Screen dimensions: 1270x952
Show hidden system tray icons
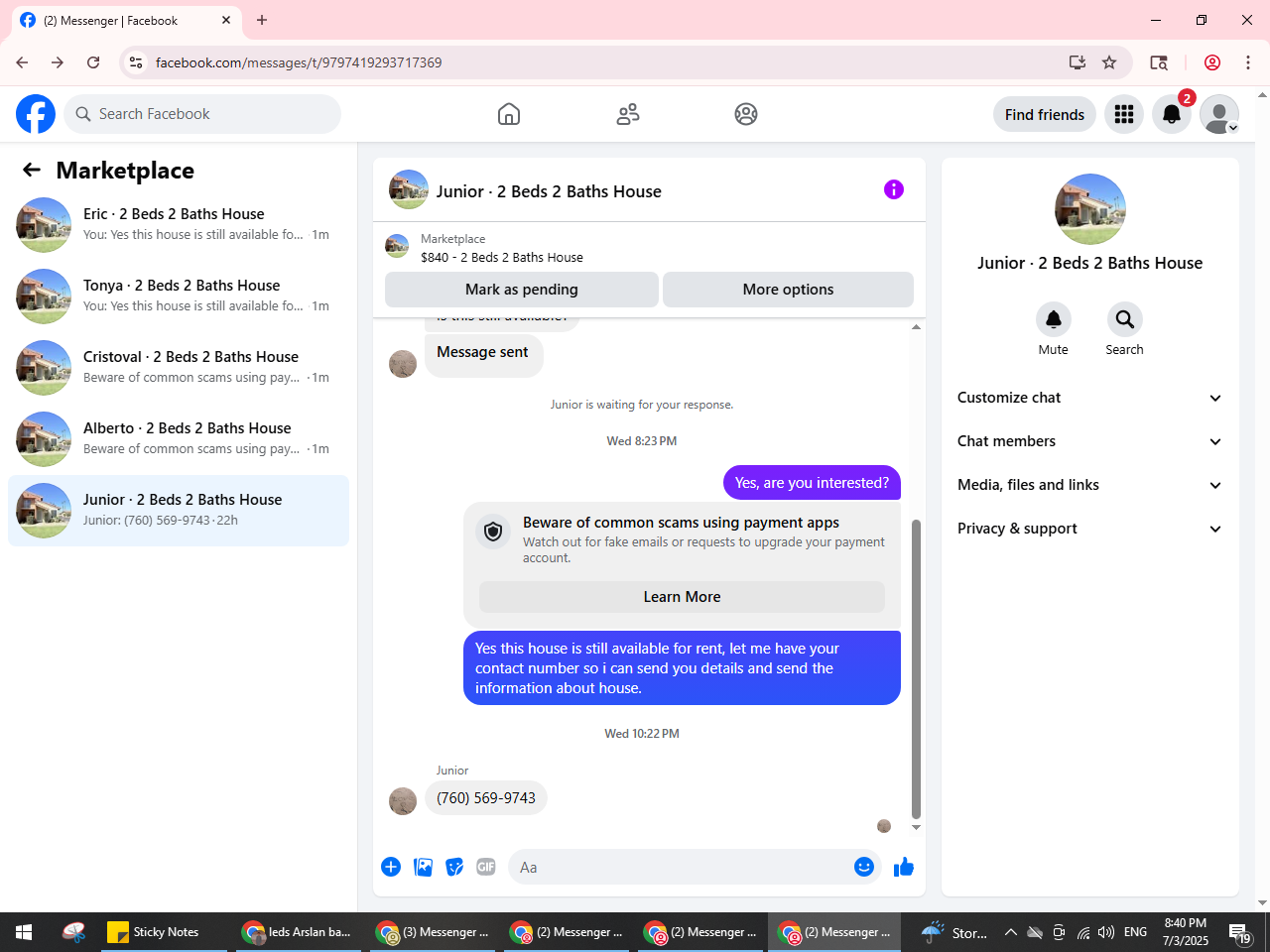coord(1010,932)
